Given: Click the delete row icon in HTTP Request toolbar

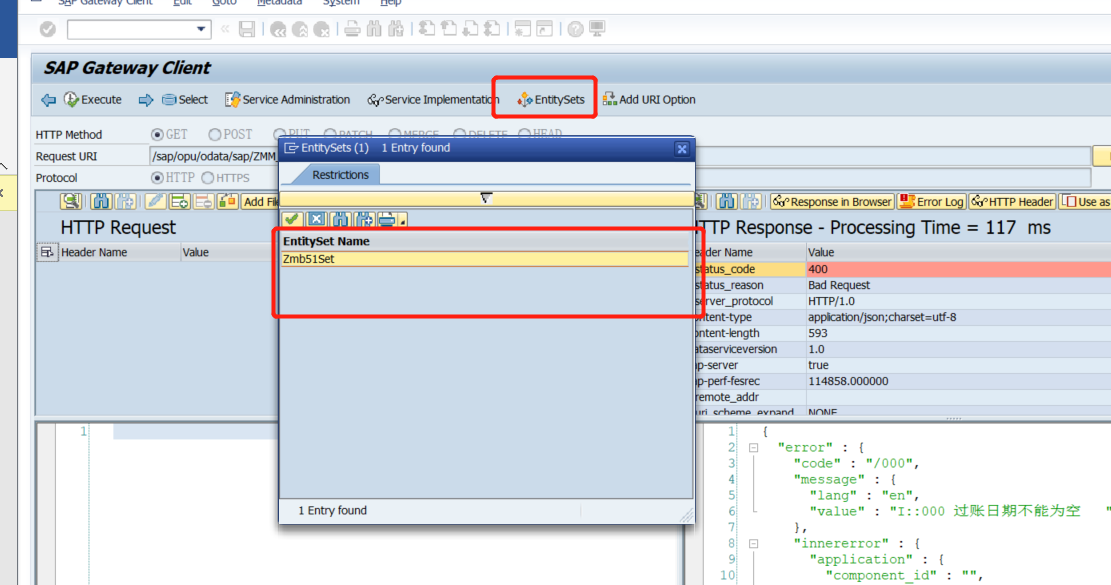Looking at the screenshot, I should tap(203, 202).
